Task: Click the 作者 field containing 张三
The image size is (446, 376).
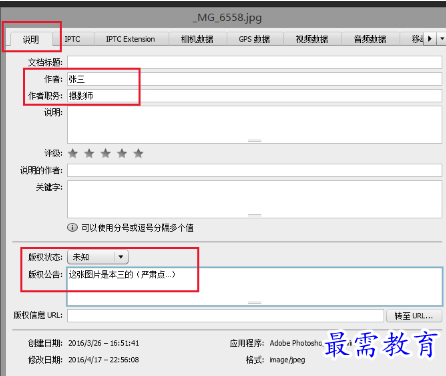Action: (x=255, y=79)
